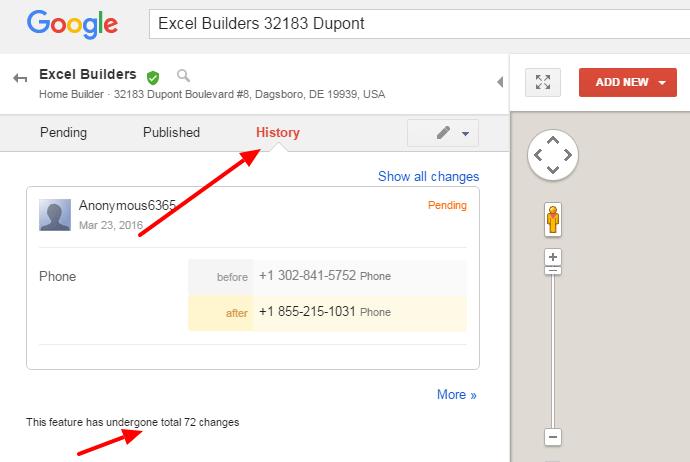690x462 pixels.
Task: Pan the map left with the compass arrow
Action: 538,155
